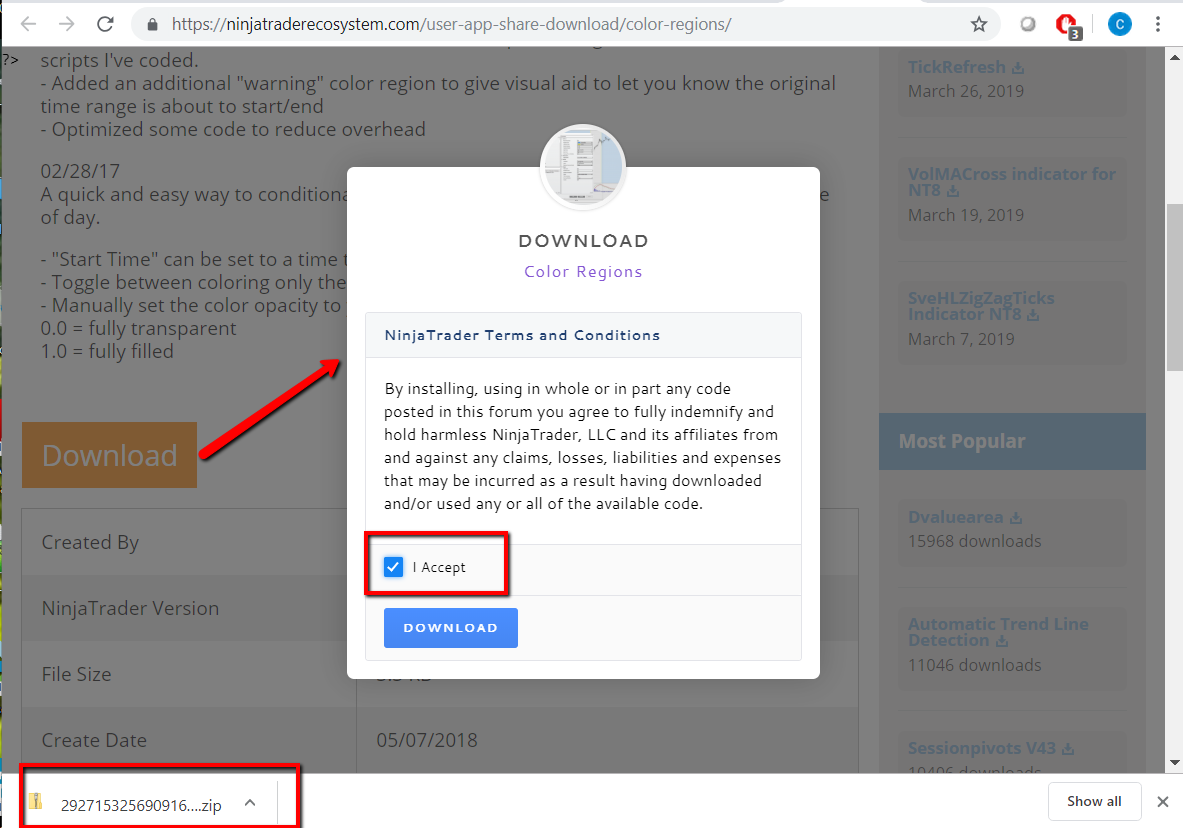
Task: Open the TickRefresh download link
Action: click(966, 67)
